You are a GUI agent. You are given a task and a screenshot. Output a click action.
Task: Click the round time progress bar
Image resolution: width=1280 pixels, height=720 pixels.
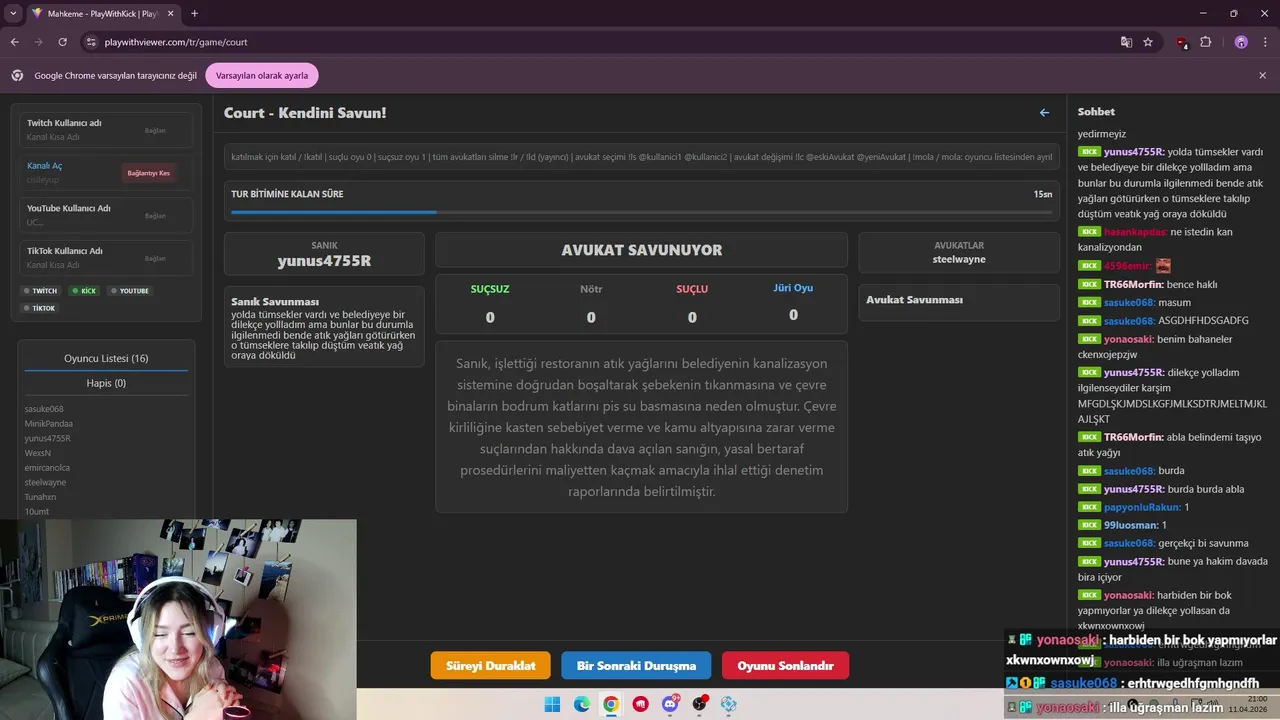point(641,212)
